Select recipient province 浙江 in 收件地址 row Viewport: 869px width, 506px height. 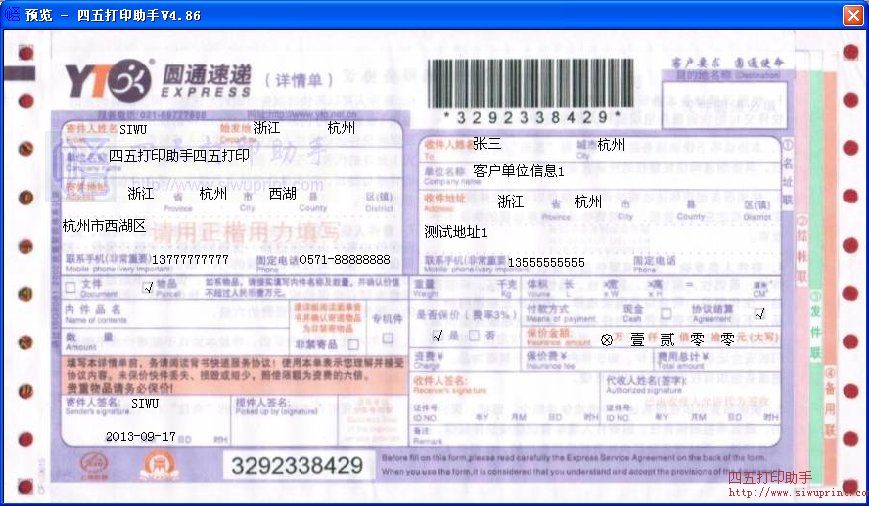510,202
